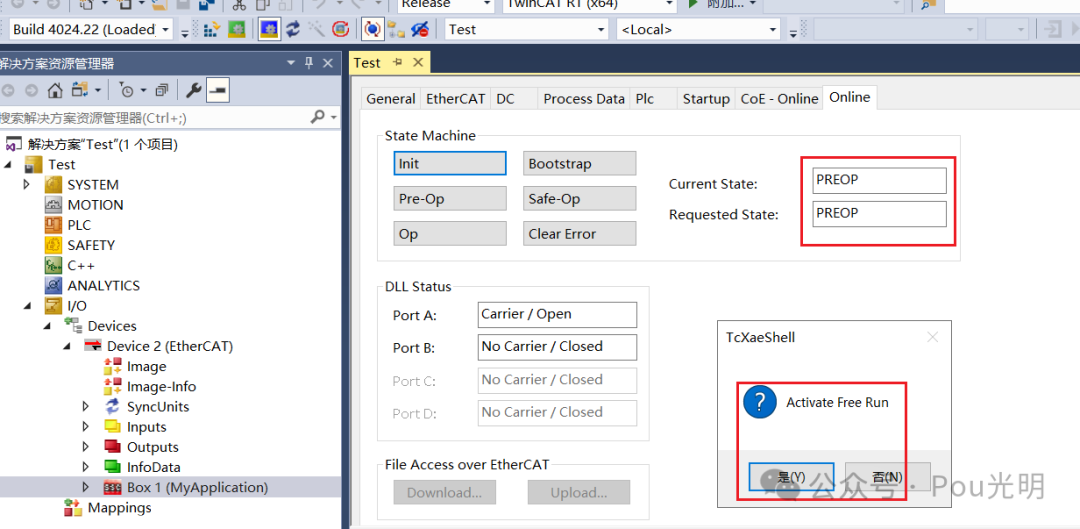Click the Home icon in Solution Explorer toolbar

coord(55,90)
